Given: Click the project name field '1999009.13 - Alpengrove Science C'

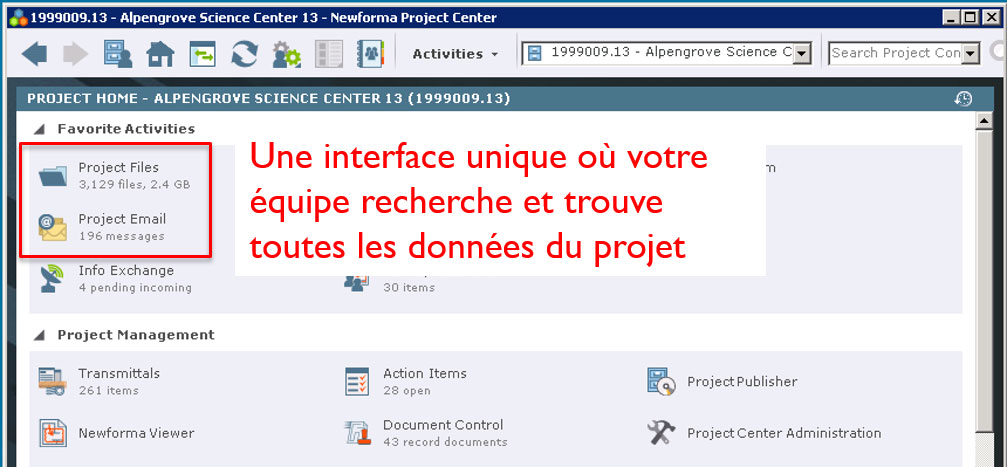Looking at the screenshot, I should [x=667, y=53].
